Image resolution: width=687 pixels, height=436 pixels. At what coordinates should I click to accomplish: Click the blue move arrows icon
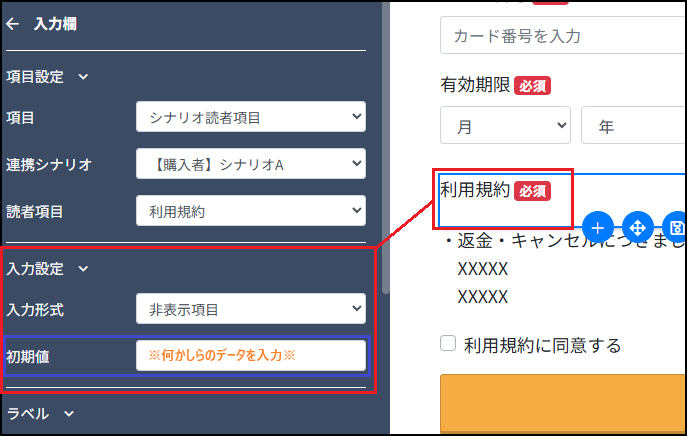(637, 227)
